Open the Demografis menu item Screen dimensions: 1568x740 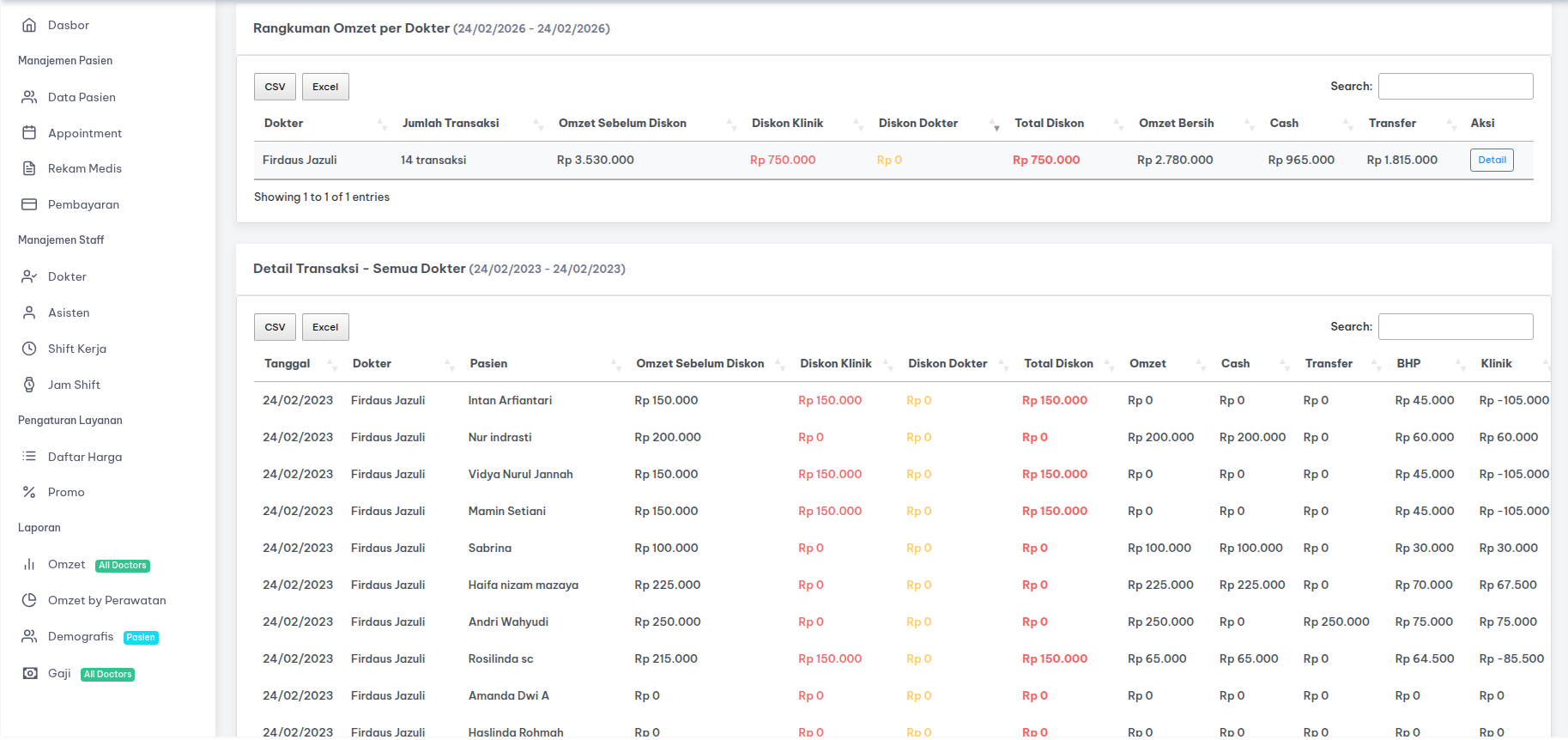(81, 636)
